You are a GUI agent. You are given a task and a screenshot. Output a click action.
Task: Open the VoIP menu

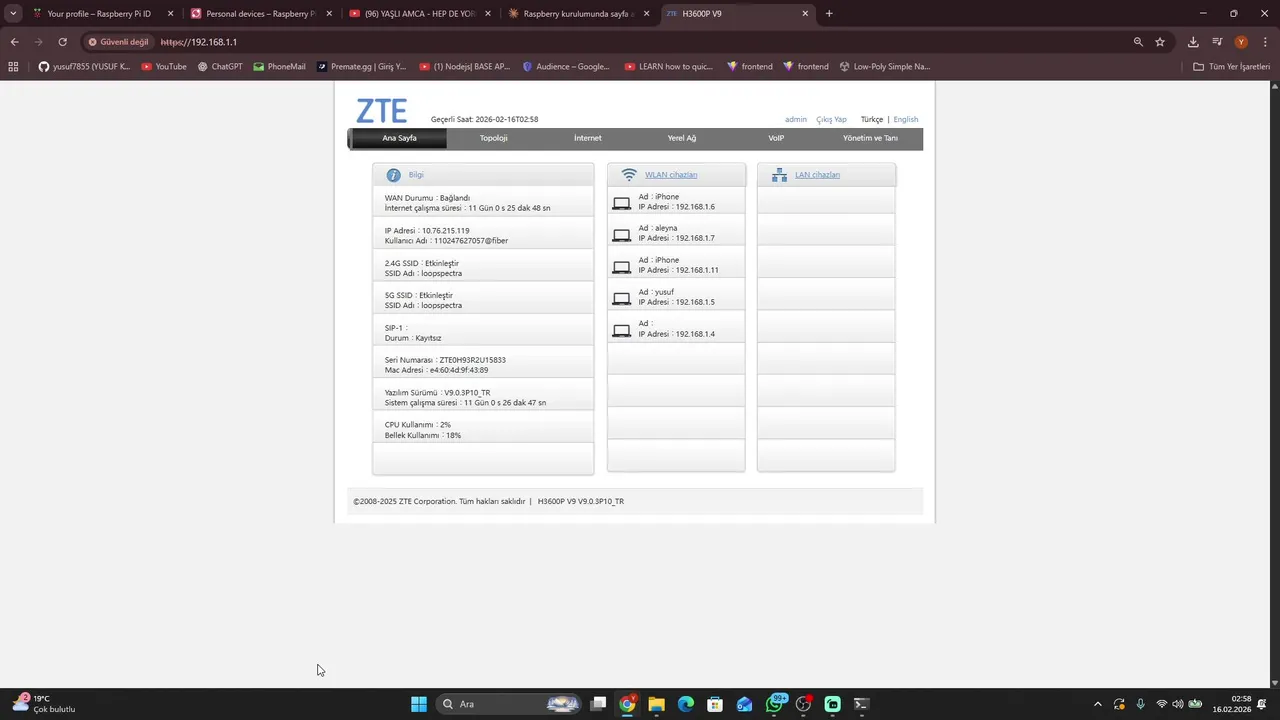[776, 138]
